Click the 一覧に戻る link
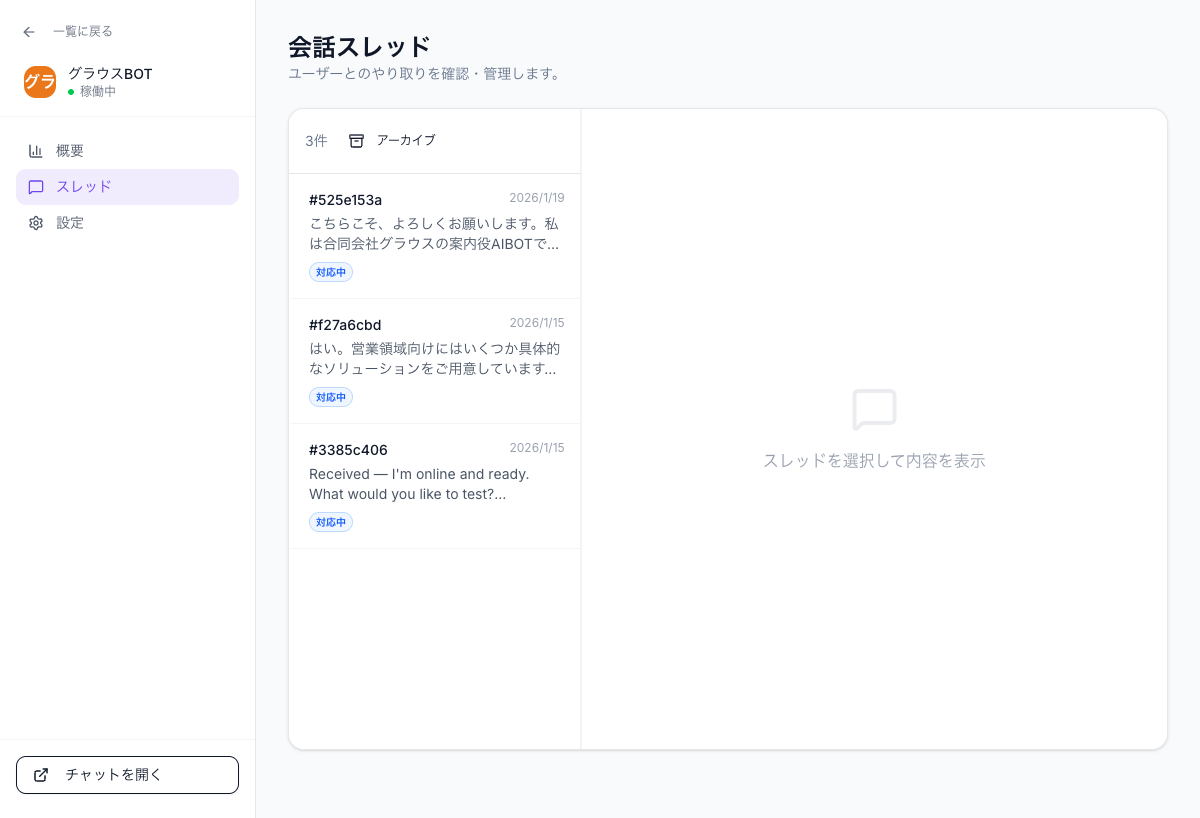The image size is (1200, 818). coord(81,31)
